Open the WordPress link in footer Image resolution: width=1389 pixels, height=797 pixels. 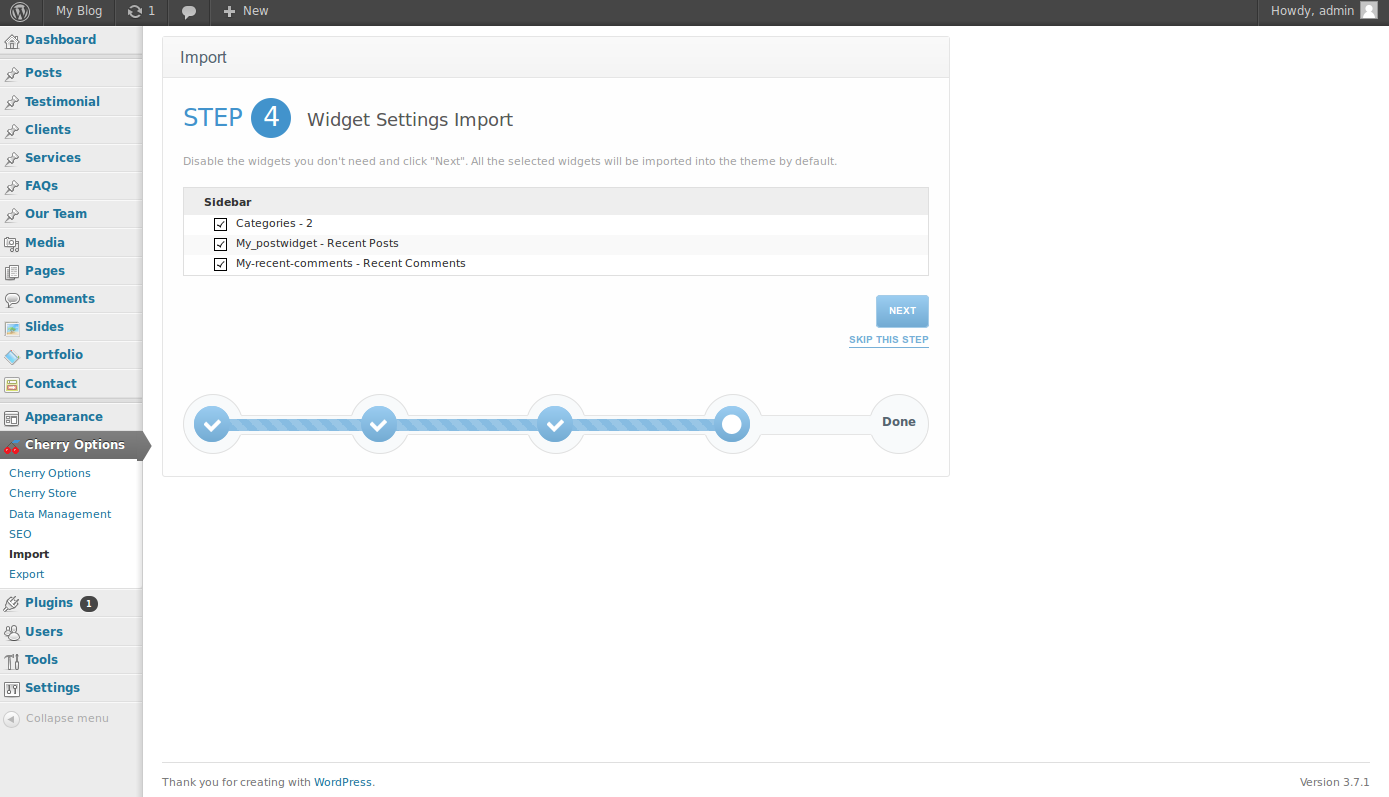click(343, 782)
